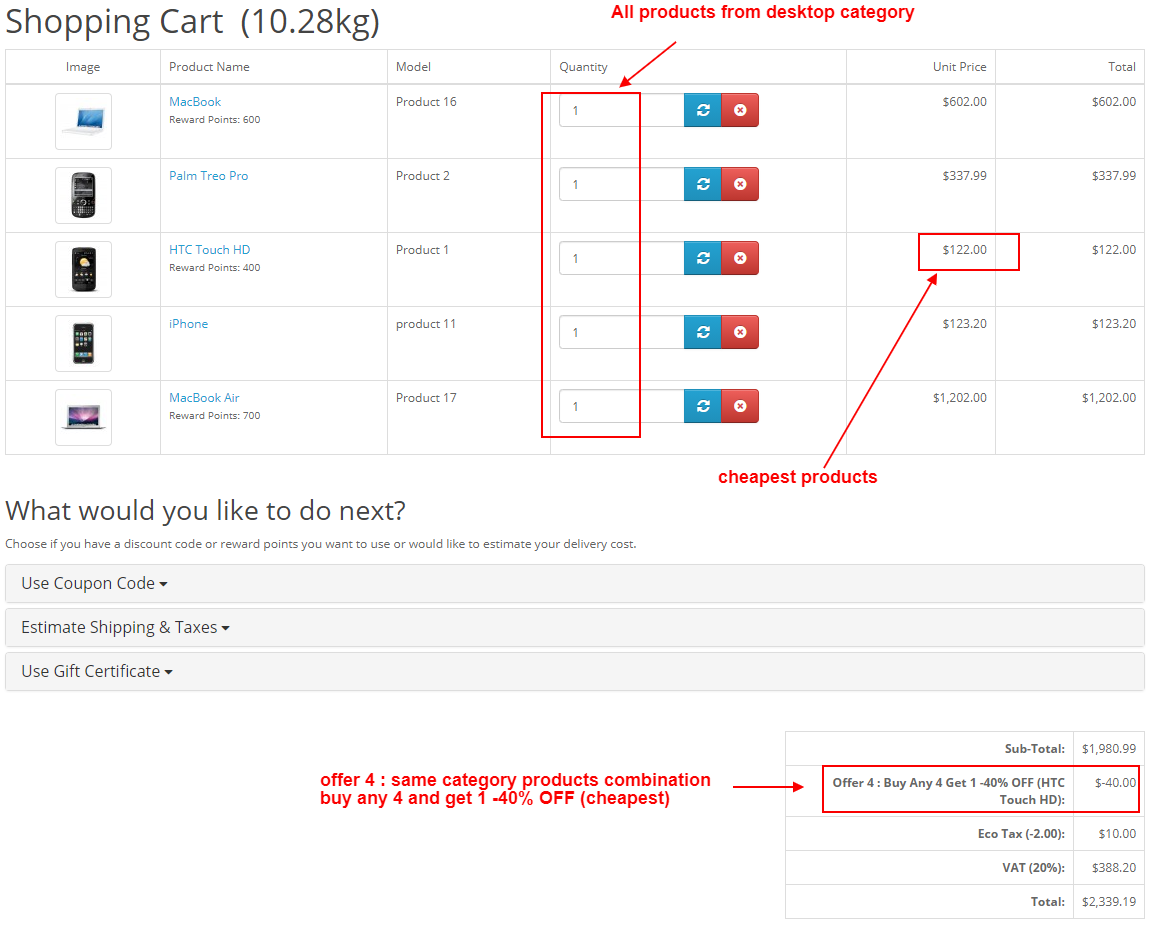
Task: Expand the Use Gift Certificate panel
Action: [574, 671]
